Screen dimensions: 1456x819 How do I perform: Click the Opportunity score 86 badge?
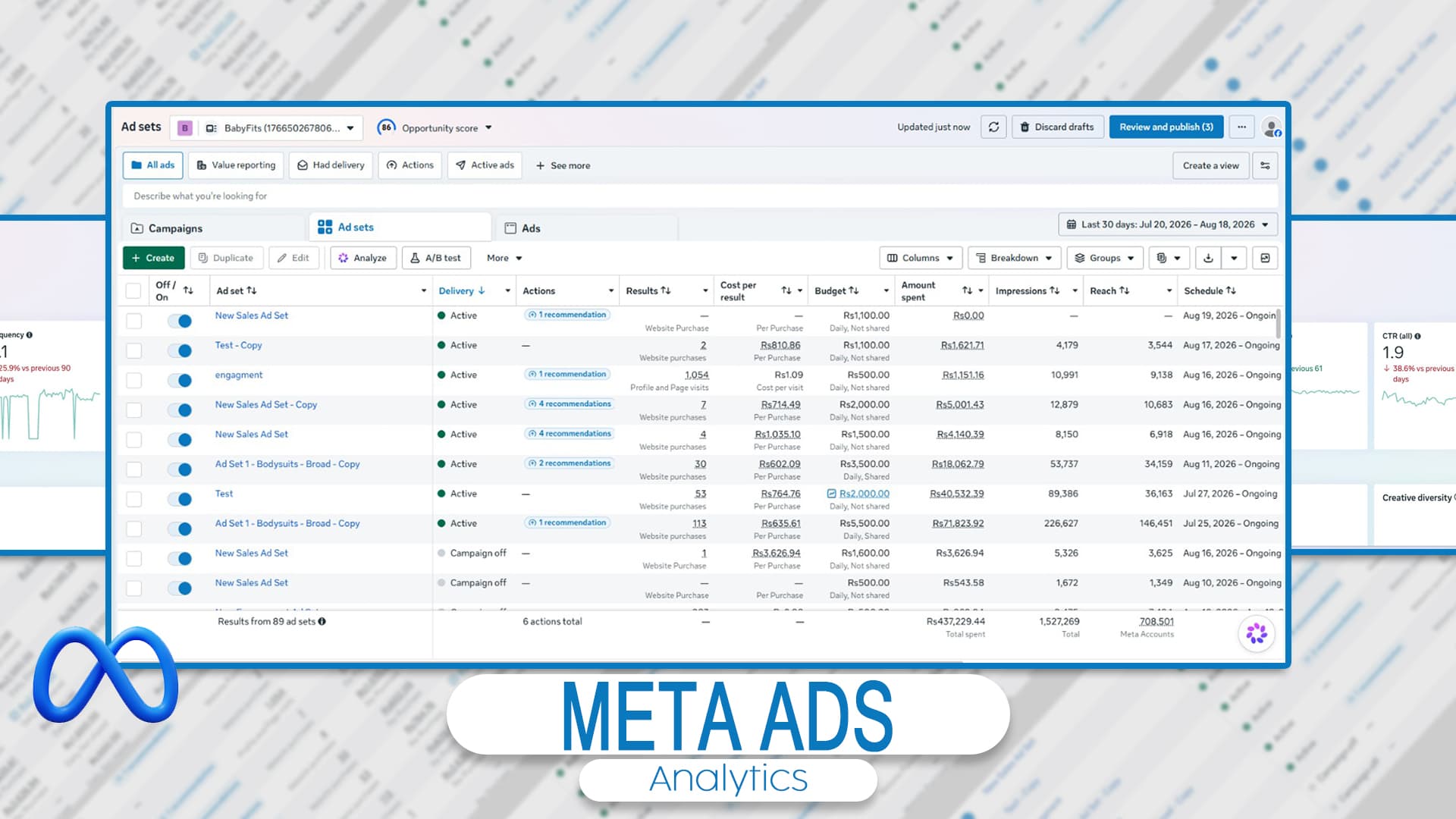[386, 127]
